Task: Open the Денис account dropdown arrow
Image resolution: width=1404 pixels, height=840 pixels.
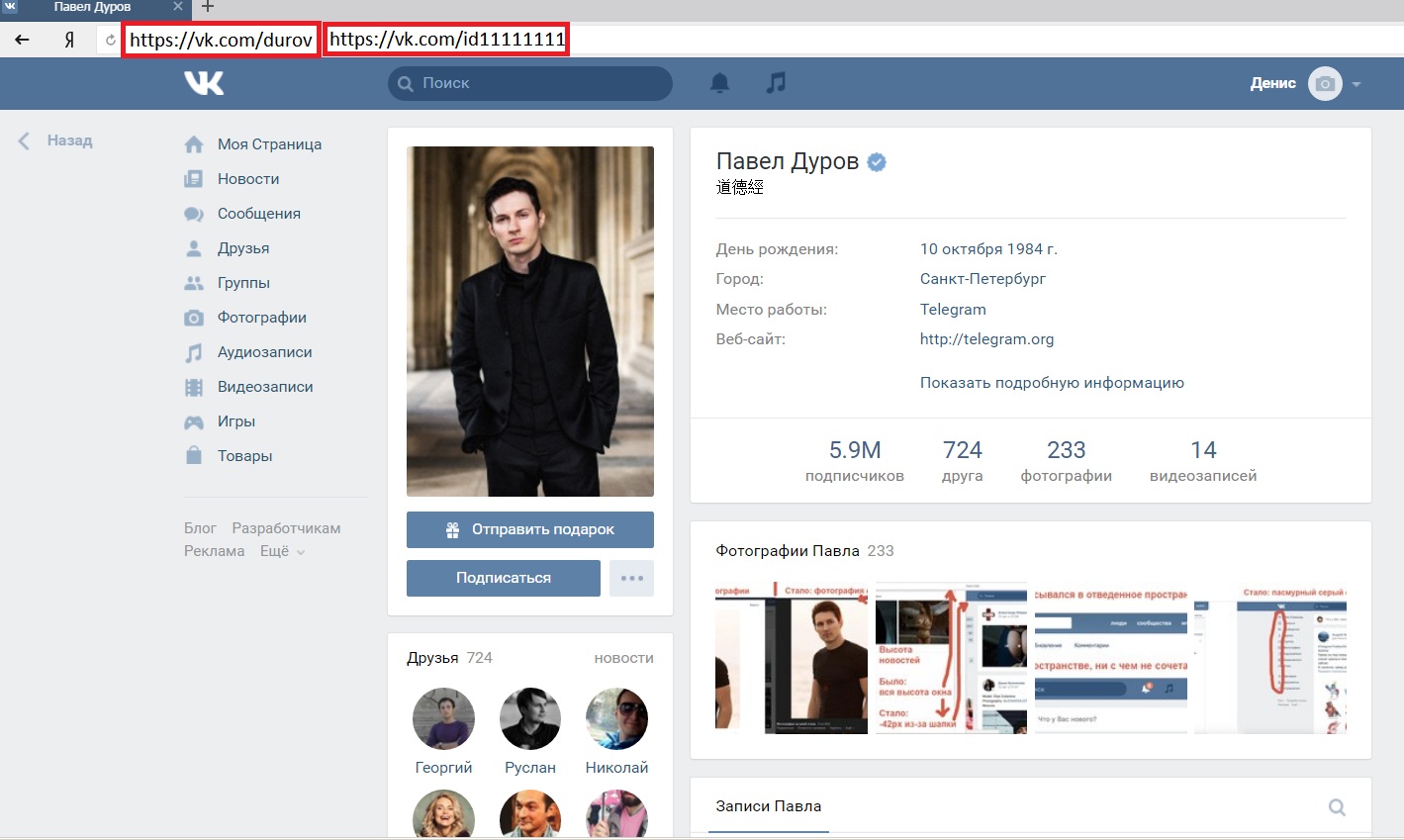Action: (x=1357, y=84)
